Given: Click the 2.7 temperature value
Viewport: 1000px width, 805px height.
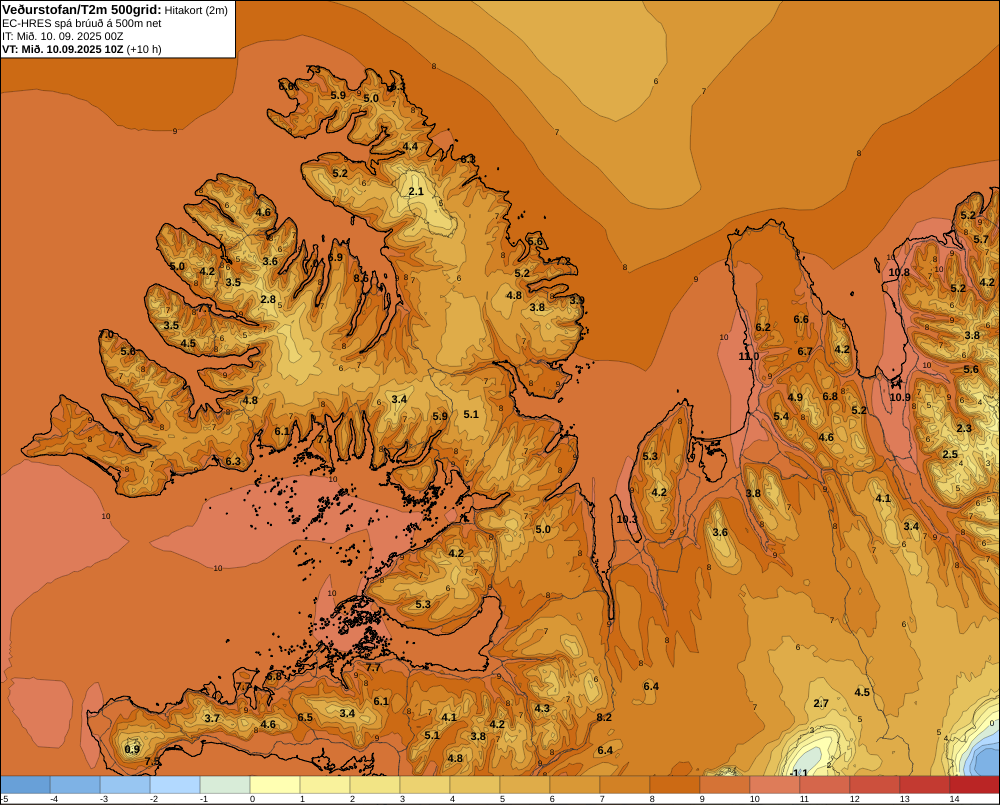Looking at the screenshot, I should click(821, 703).
